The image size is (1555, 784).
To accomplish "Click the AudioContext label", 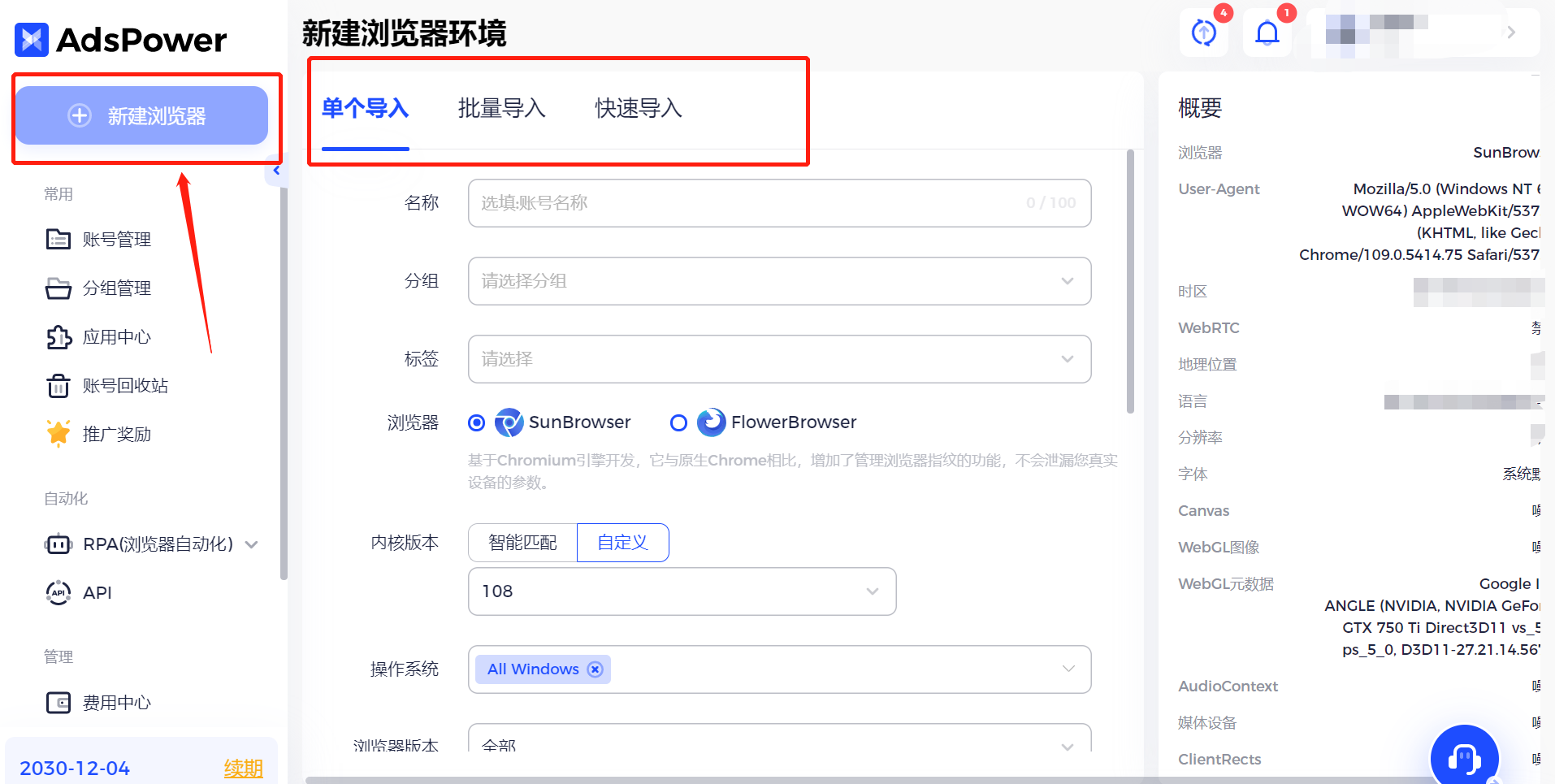I will (x=1228, y=687).
